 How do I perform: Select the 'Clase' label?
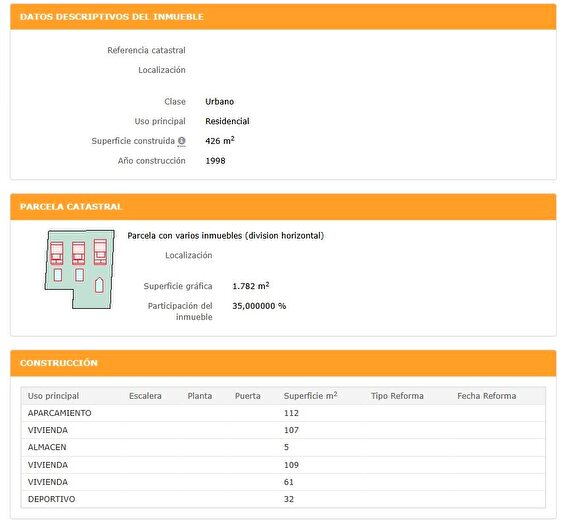pos(175,102)
